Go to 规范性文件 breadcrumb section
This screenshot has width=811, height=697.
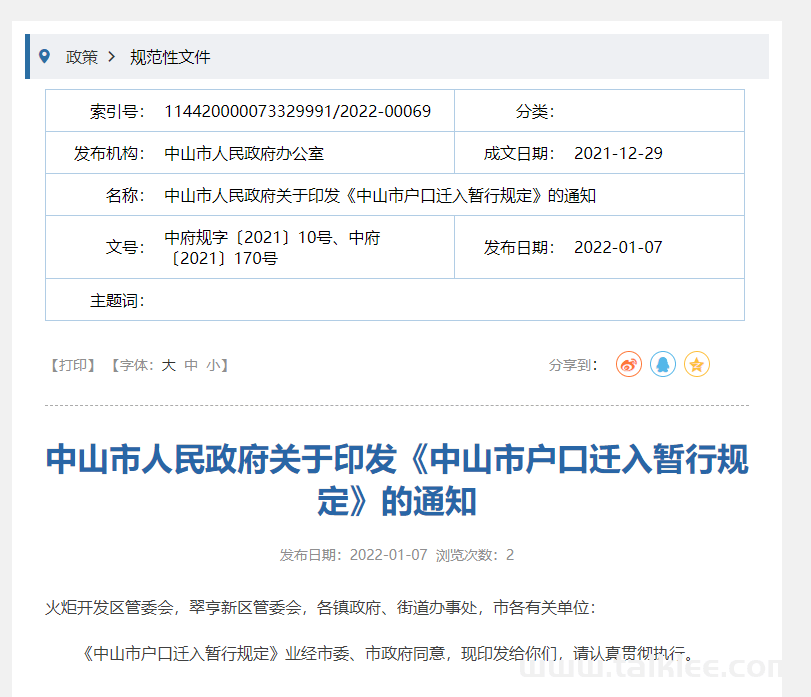[x=170, y=57]
